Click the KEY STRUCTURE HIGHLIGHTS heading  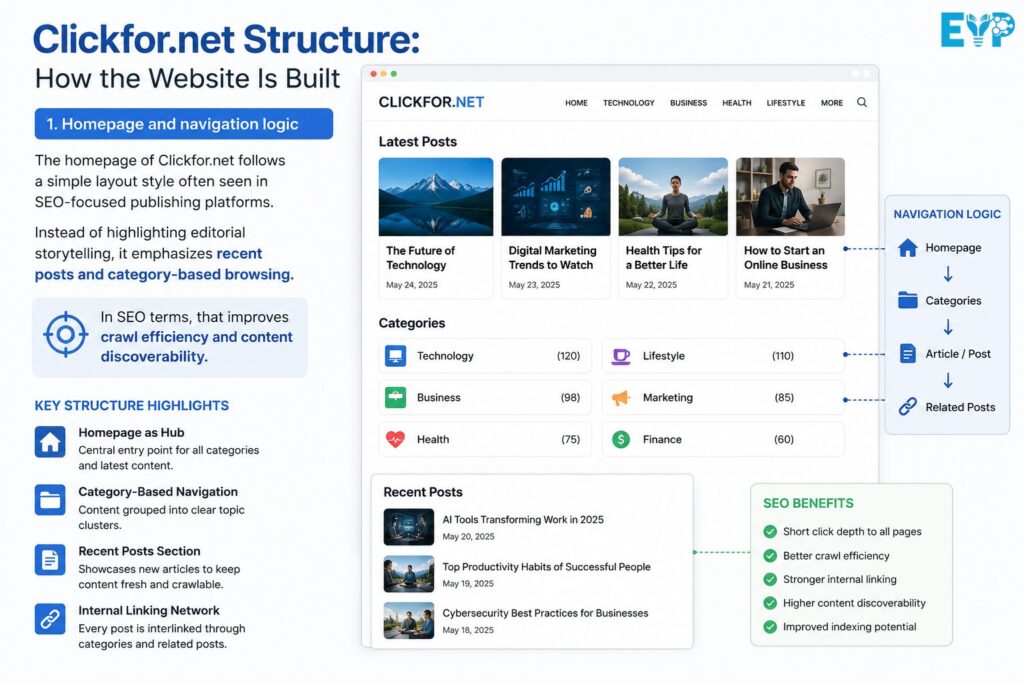click(x=131, y=405)
